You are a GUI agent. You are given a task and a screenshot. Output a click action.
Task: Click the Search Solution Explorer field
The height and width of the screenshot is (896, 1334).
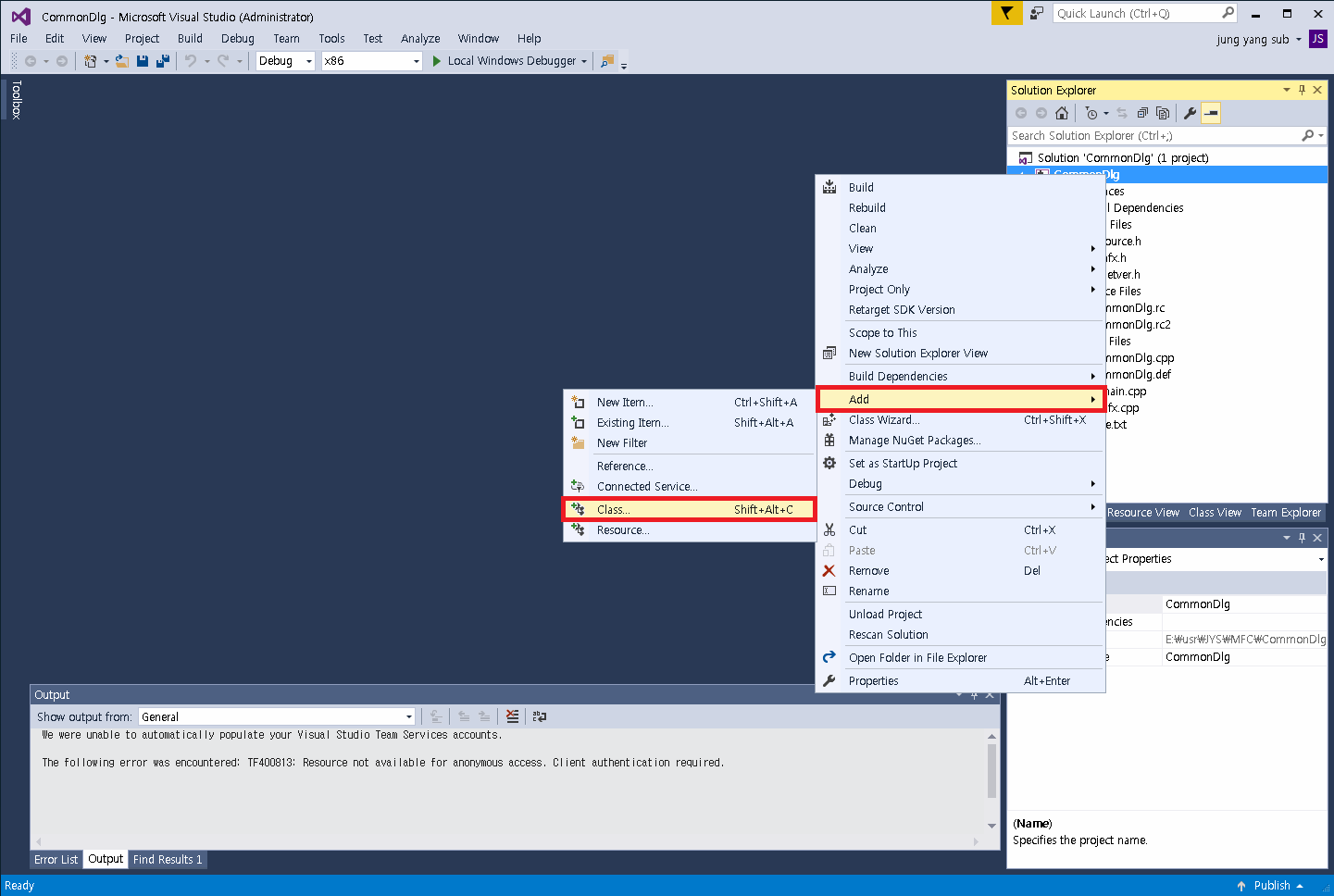click(1155, 136)
